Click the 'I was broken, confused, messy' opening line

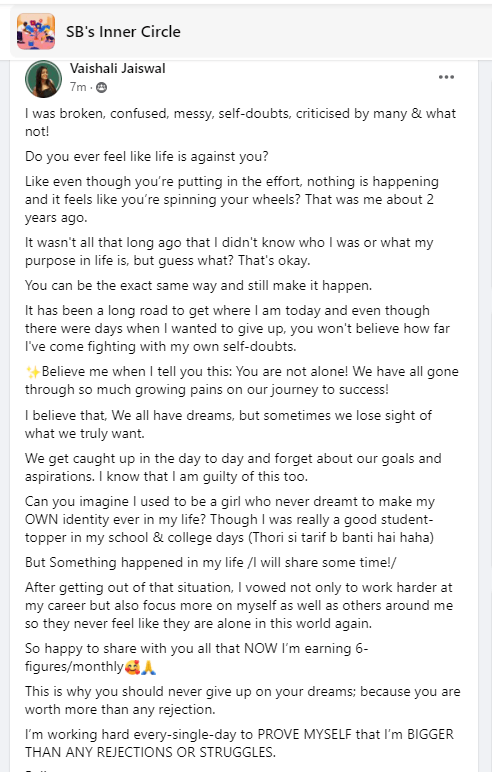(x=240, y=123)
